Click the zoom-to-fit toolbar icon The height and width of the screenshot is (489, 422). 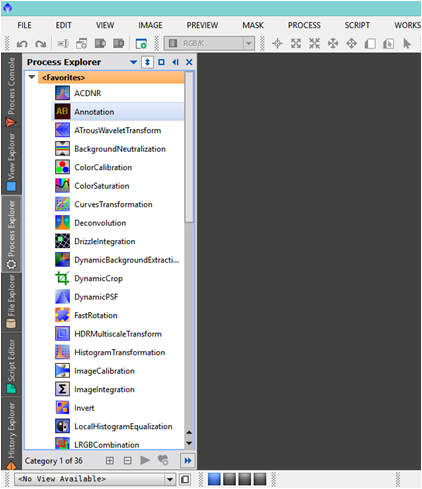coord(296,43)
